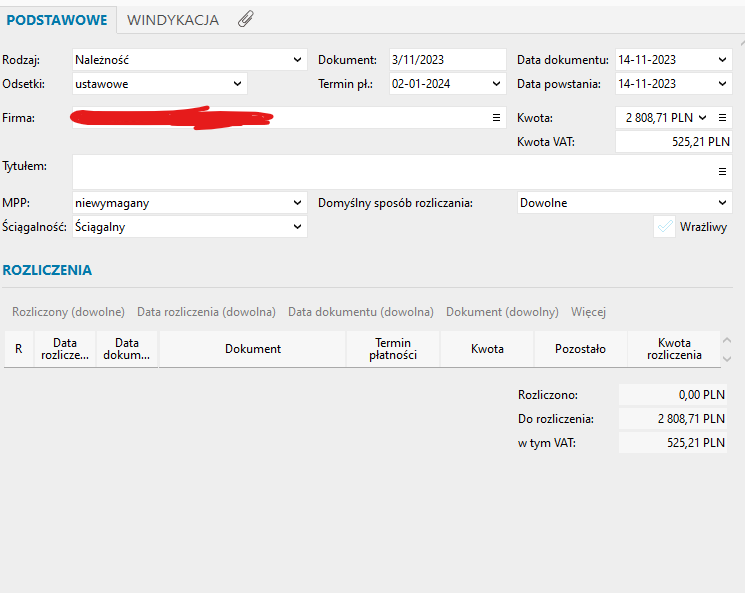Image resolution: width=745 pixels, height=593 pixels.
Task: Click the Tytułem field list icon
Action: [723, 172]
